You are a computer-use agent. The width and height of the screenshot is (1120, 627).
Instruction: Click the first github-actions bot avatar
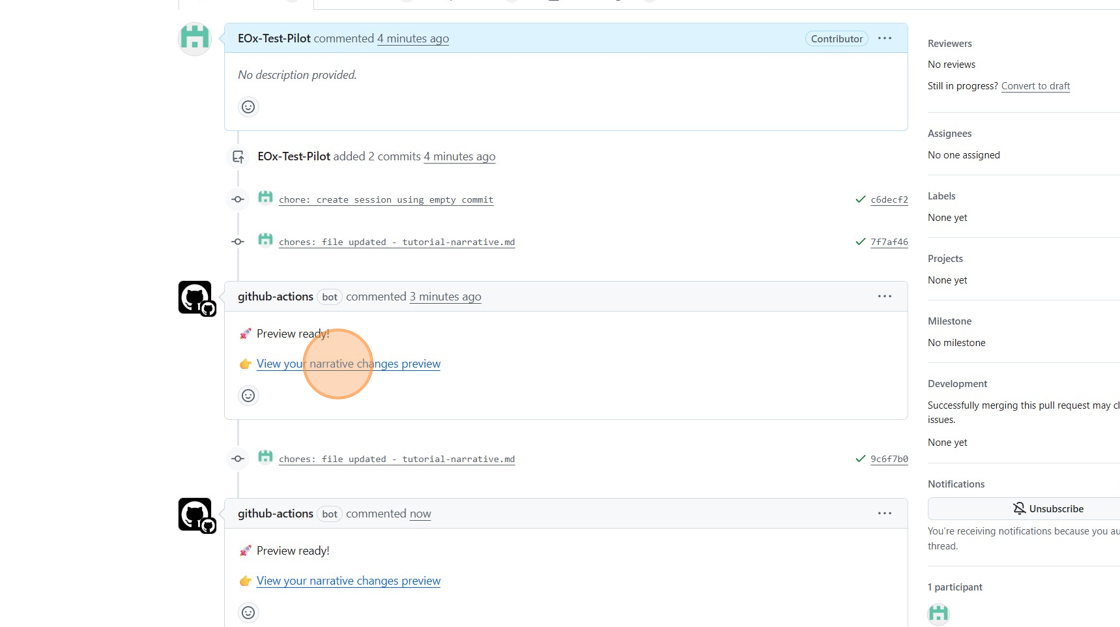tap(196, 298)
